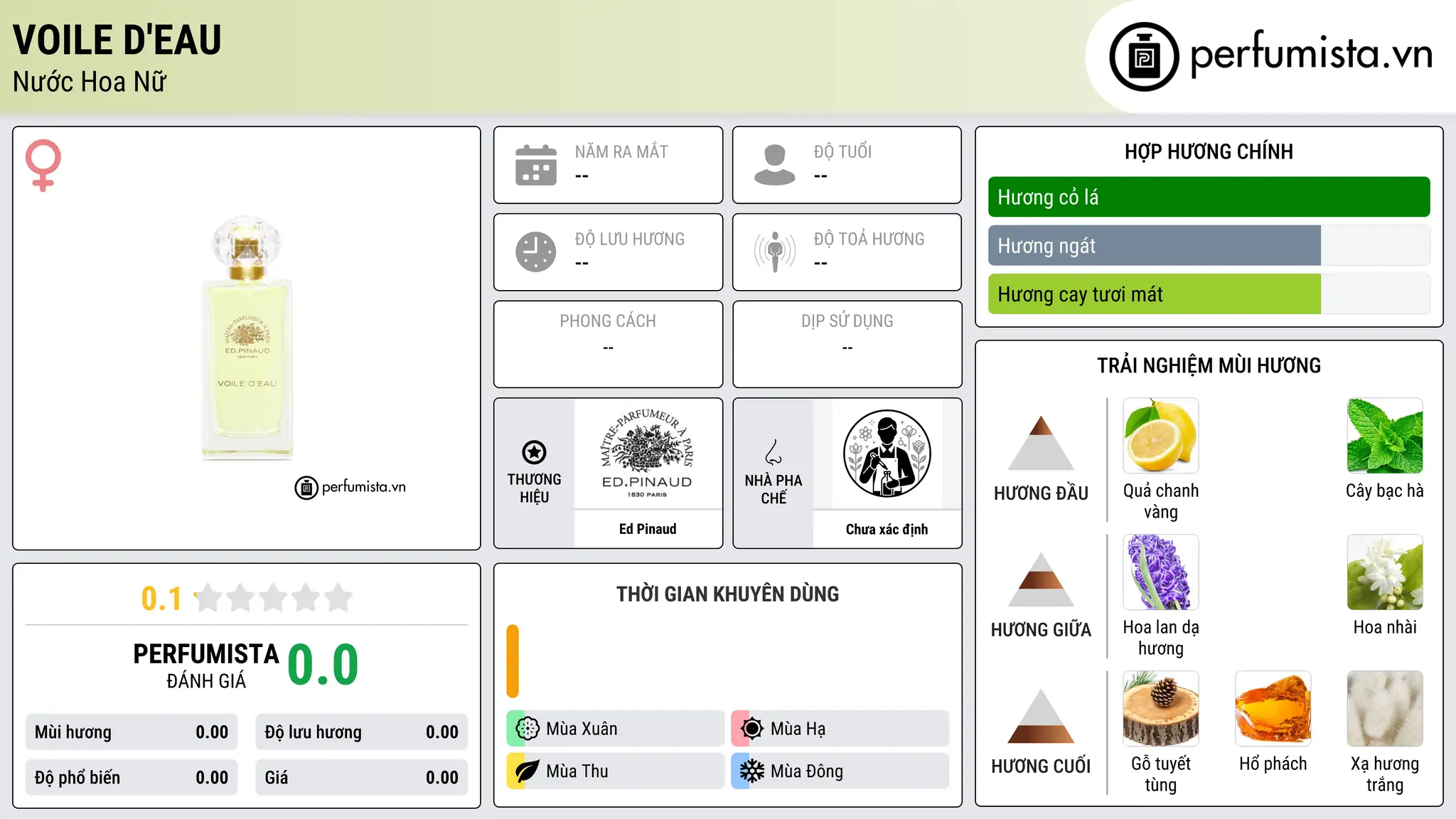The width and height of the screenshot is (1456, 819).
Task: Click the Trải nghiệm mùi hương heading
Action: [1209, 365]
